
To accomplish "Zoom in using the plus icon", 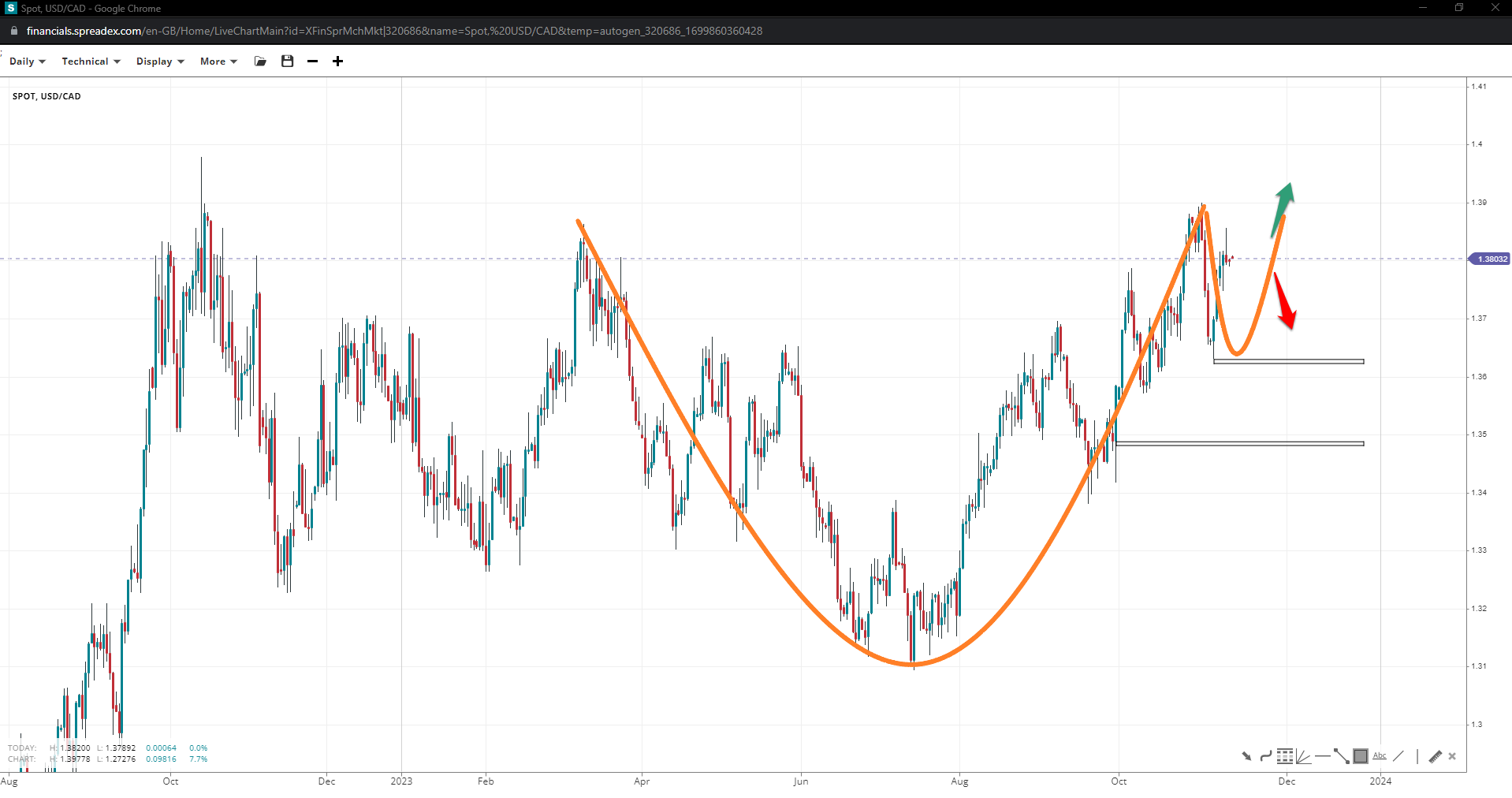I will click(x=337, y=62).
